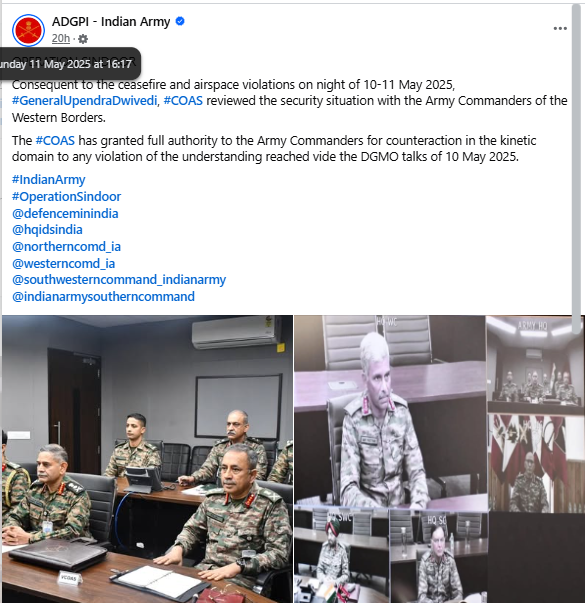This screenshot has height=603, width=585.
Task: Click the #COAS hashtag in second paragraph
Action: tap(55, 140)
